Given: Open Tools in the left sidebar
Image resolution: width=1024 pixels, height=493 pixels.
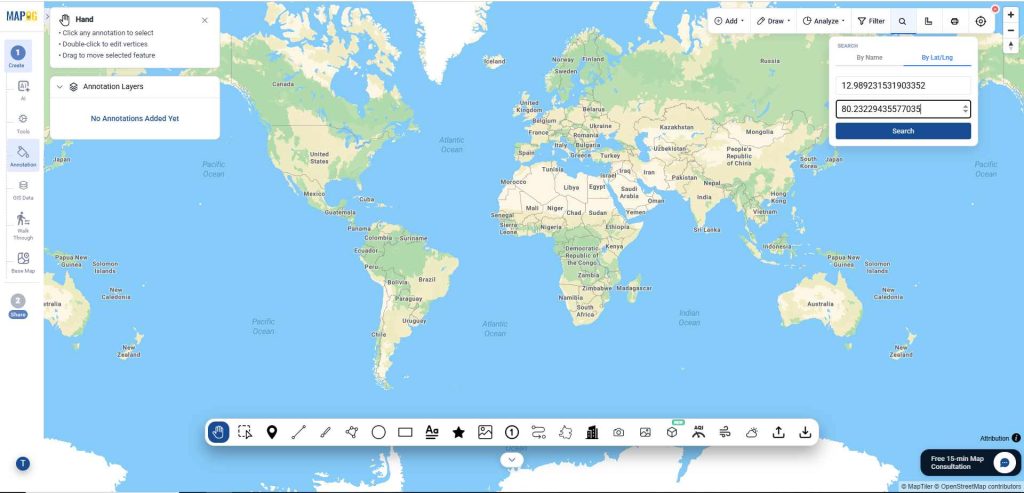Looking at the screenshot, I should 23,123.
